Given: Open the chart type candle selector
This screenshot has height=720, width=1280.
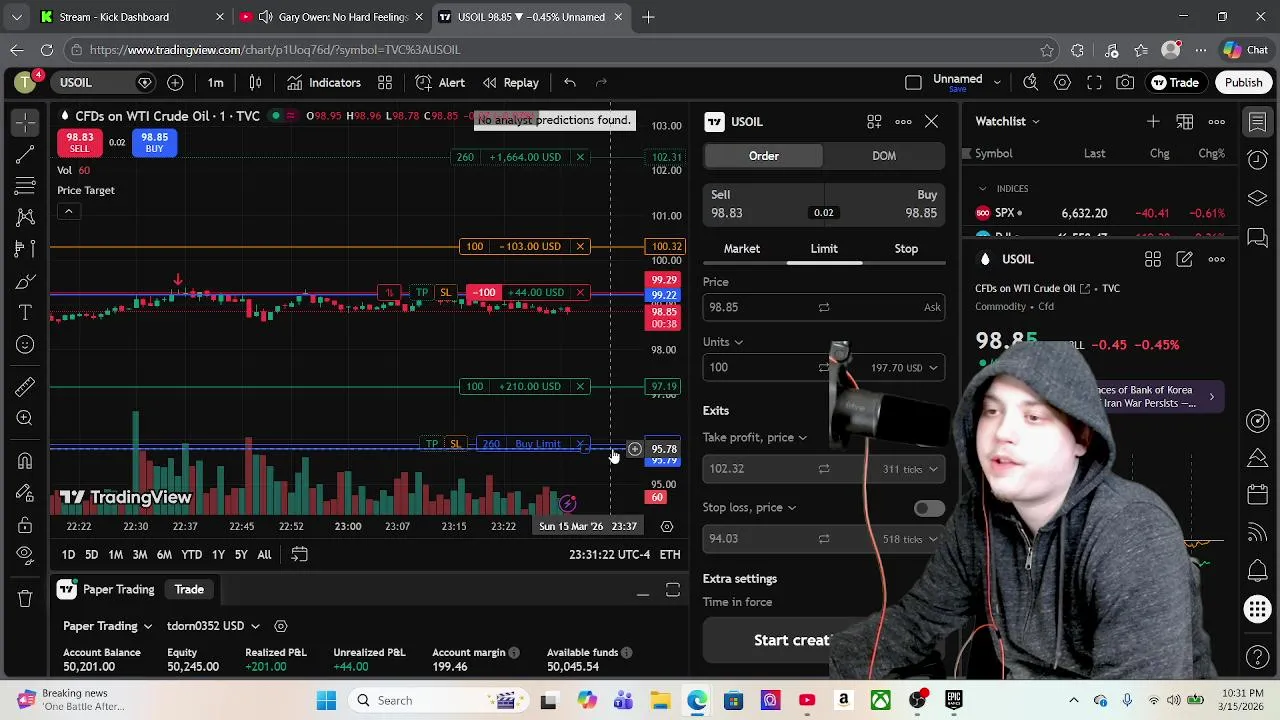Looking at the screenshot, I should (255, 83).
